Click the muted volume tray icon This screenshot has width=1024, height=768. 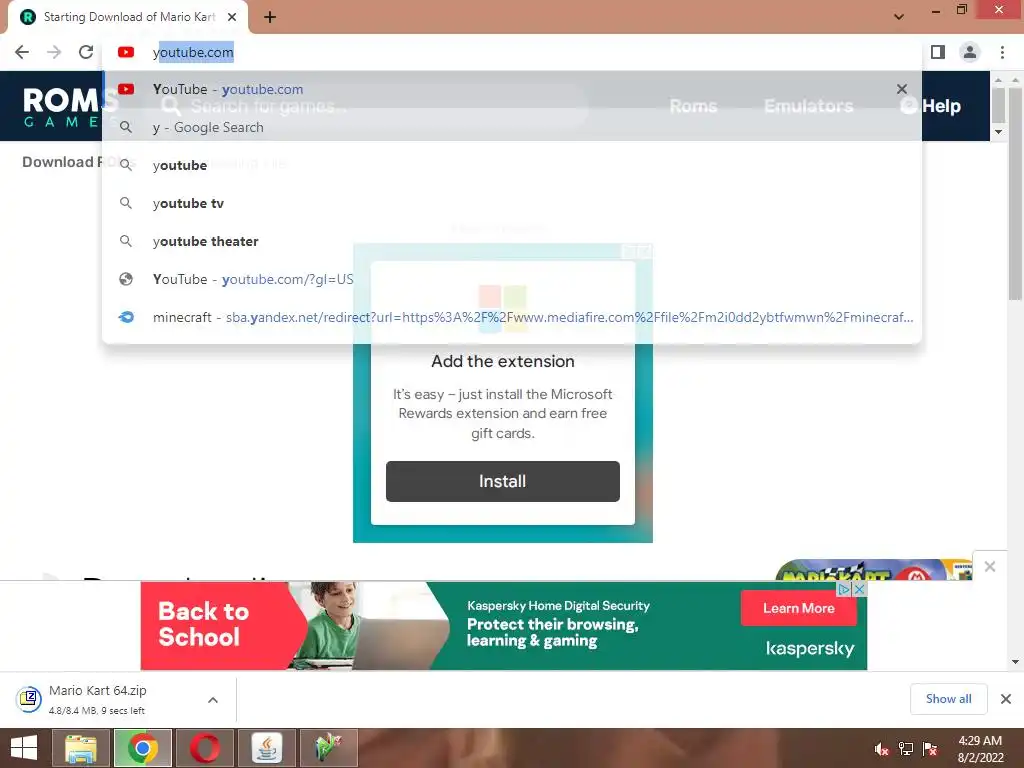(881, 749)
